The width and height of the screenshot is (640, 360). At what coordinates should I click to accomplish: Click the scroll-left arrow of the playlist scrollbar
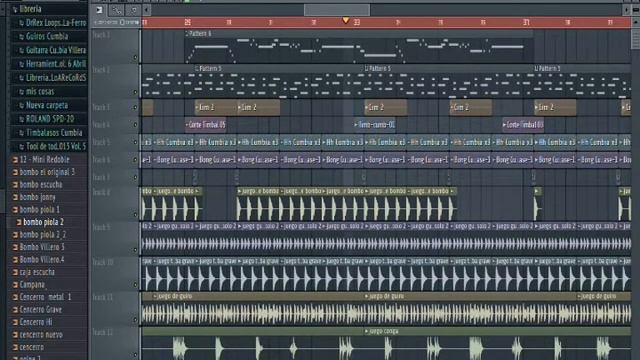(x=147, y=10)
